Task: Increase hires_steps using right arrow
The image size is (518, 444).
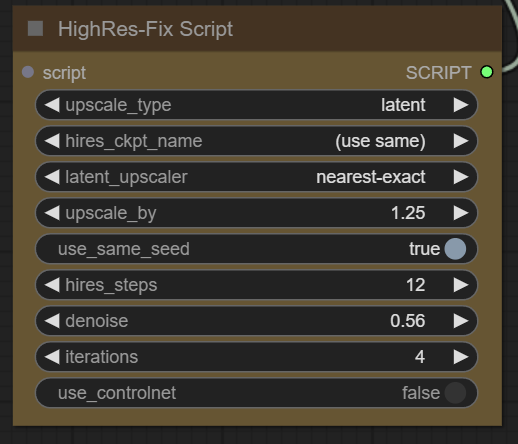Action: click(461, 285)
